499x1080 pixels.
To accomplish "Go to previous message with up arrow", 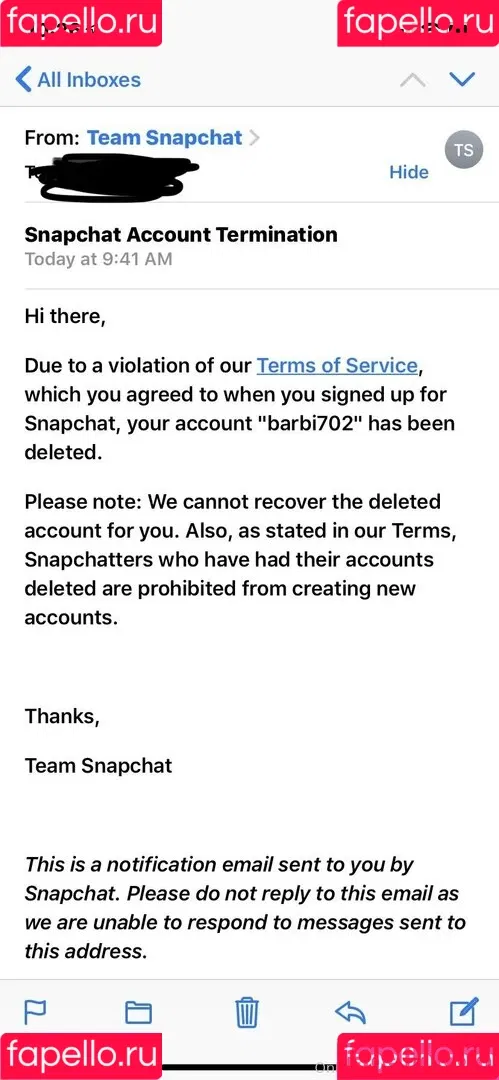I will coord(412,80).
